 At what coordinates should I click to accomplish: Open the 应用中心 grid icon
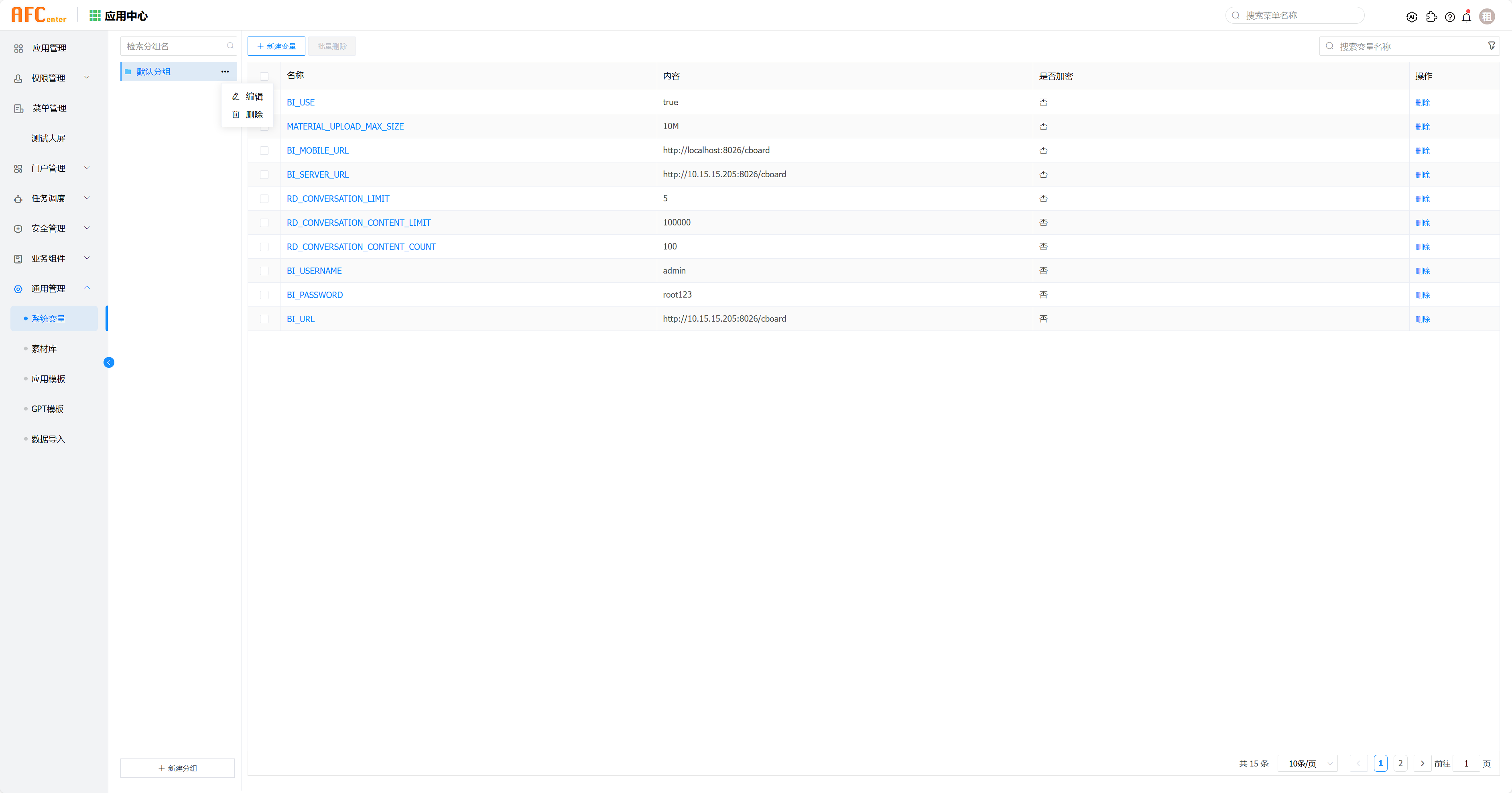click(x=95, y=16)
